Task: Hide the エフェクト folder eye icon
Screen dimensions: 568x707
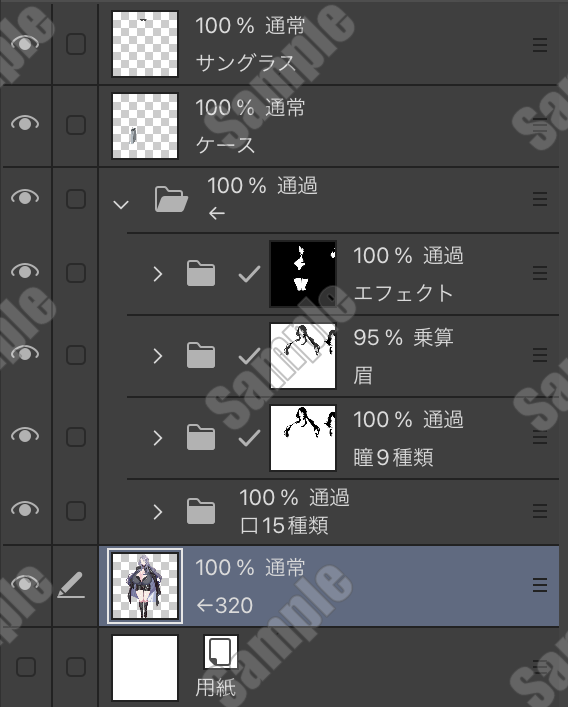Action: [25, 271]
